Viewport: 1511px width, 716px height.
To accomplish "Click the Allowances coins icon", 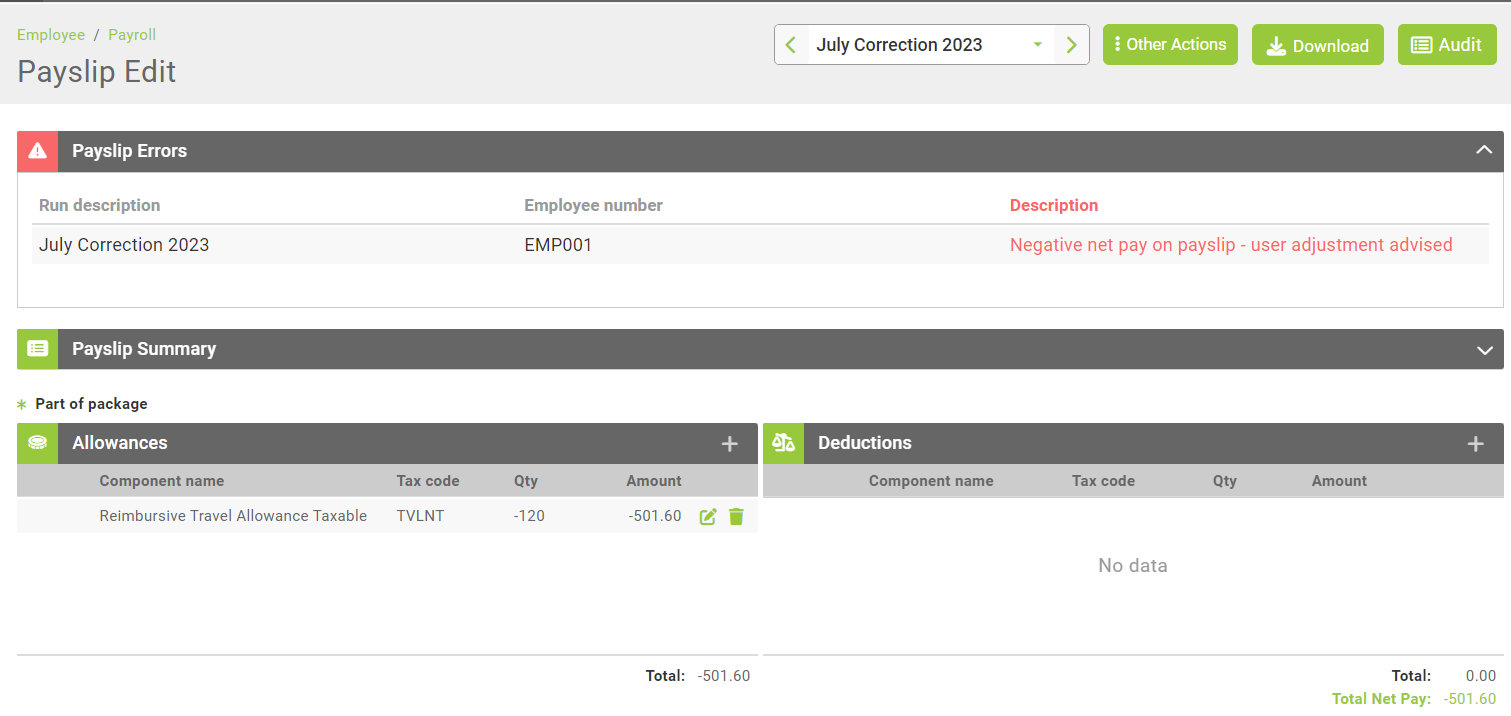I will pos(37,443).
